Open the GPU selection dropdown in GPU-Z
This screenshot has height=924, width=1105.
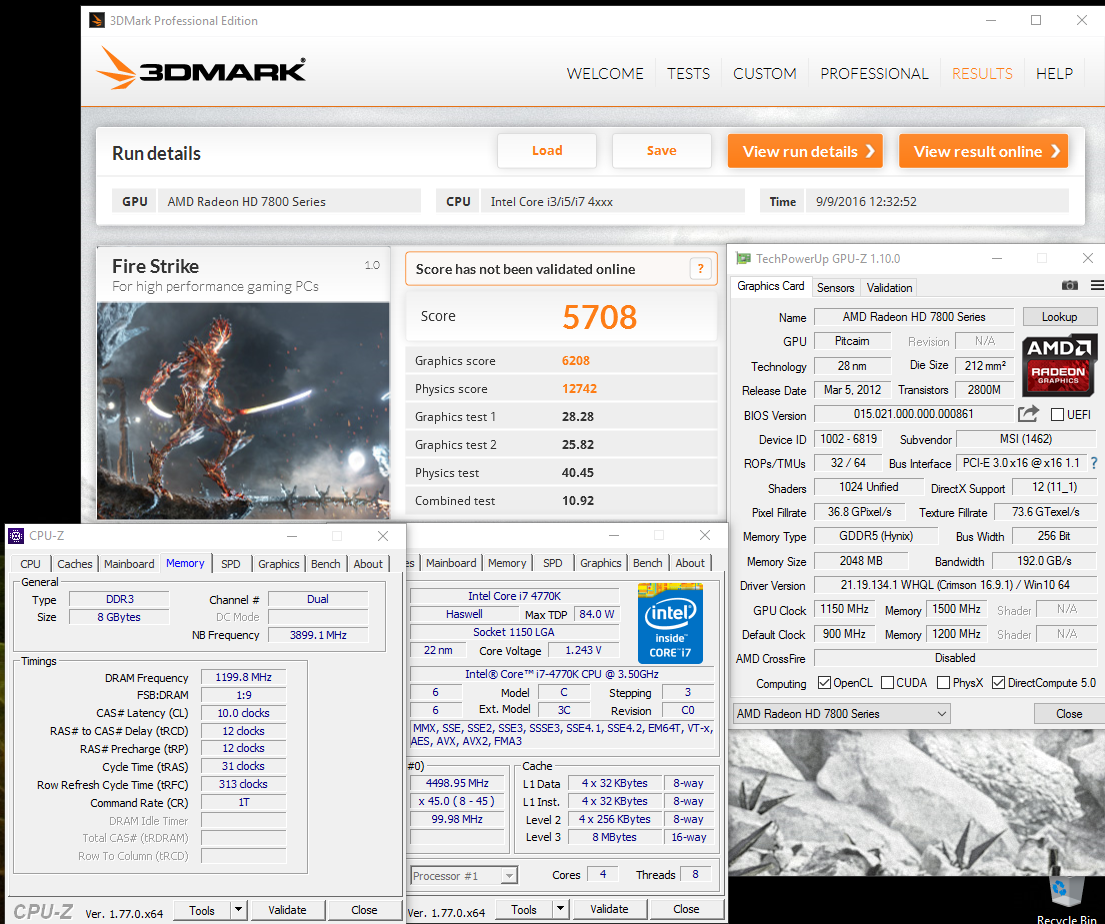[x=841, y=713]
